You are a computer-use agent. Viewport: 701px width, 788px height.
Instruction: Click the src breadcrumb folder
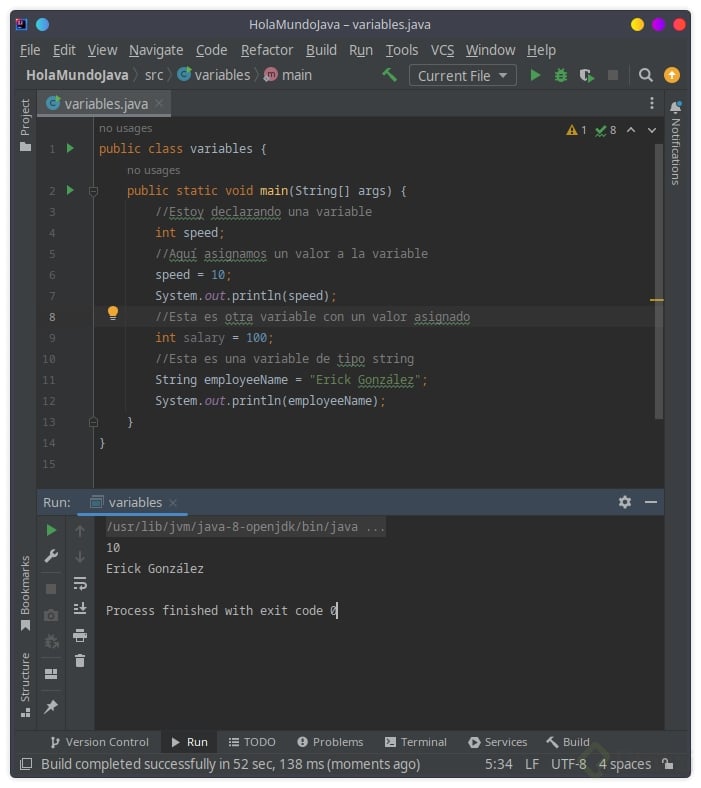(154, 75)
